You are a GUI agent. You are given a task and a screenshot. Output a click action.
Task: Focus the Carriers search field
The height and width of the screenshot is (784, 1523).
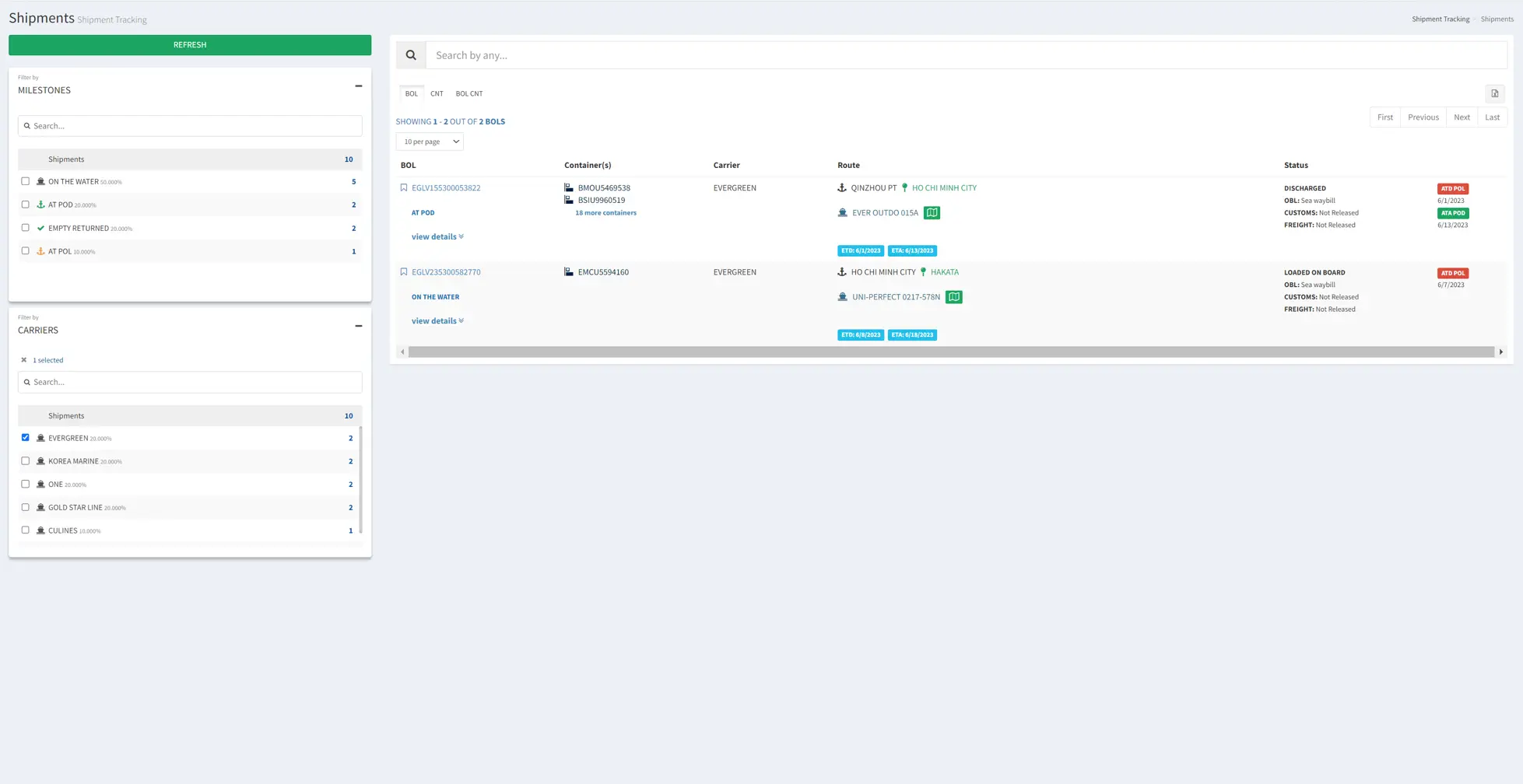190,382
